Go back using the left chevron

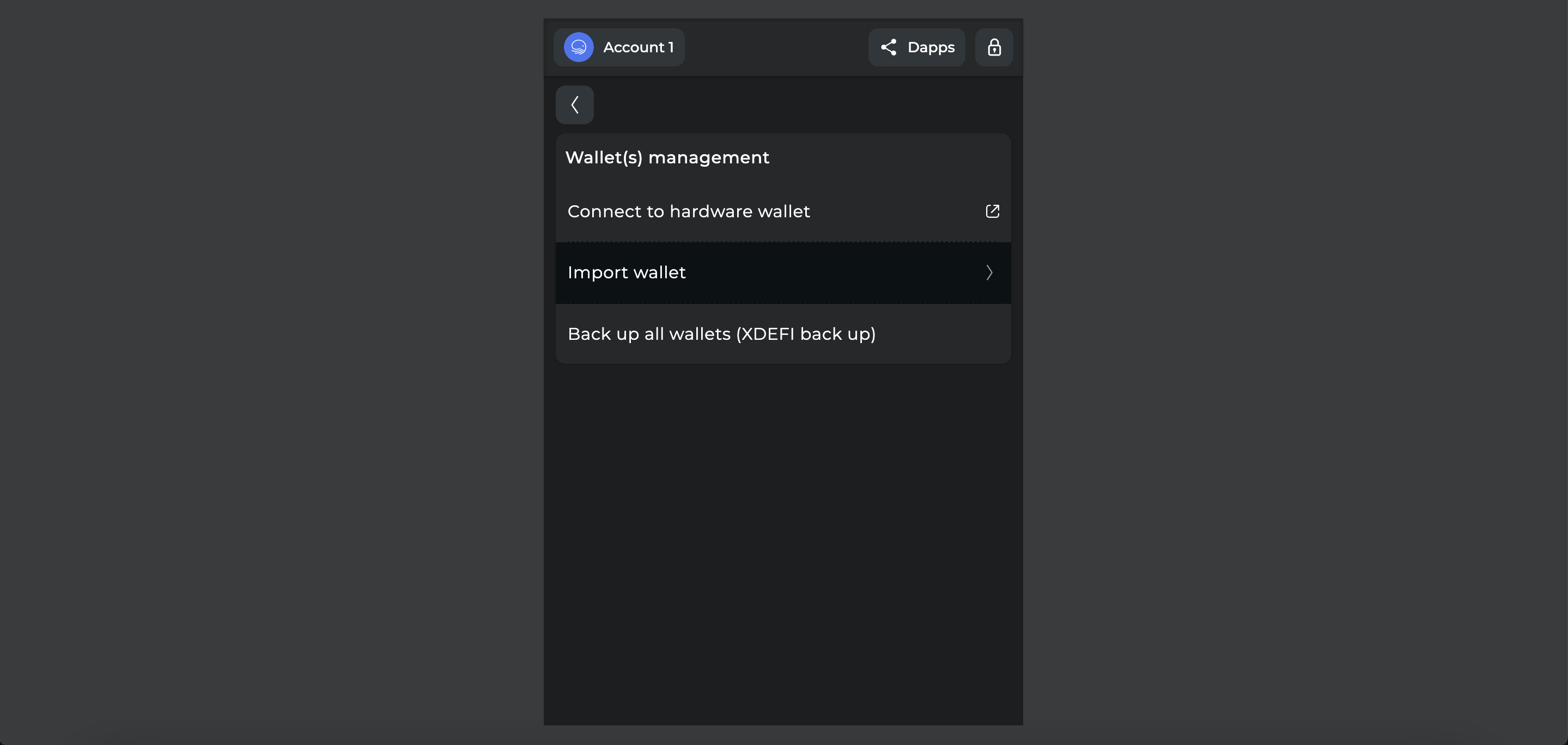tap(575, 105)
